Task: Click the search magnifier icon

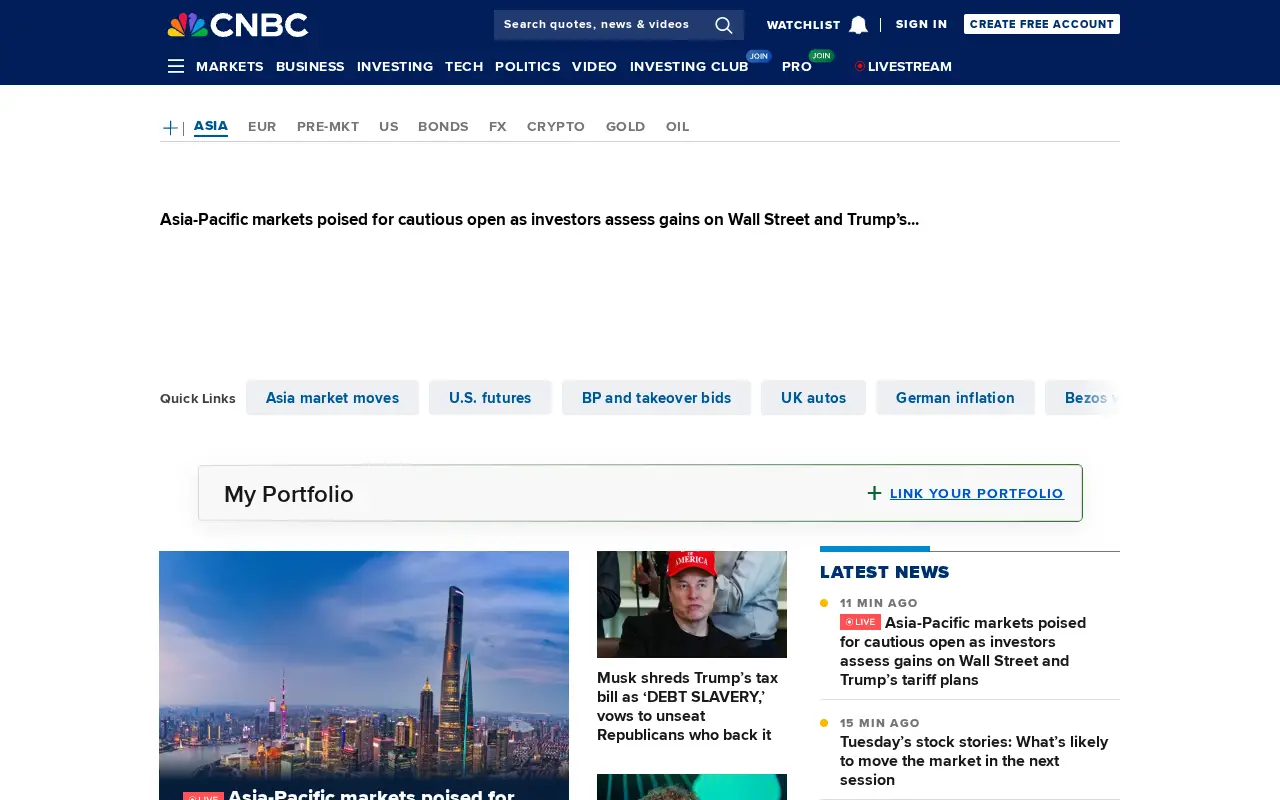Action: [x=724, y=25]
